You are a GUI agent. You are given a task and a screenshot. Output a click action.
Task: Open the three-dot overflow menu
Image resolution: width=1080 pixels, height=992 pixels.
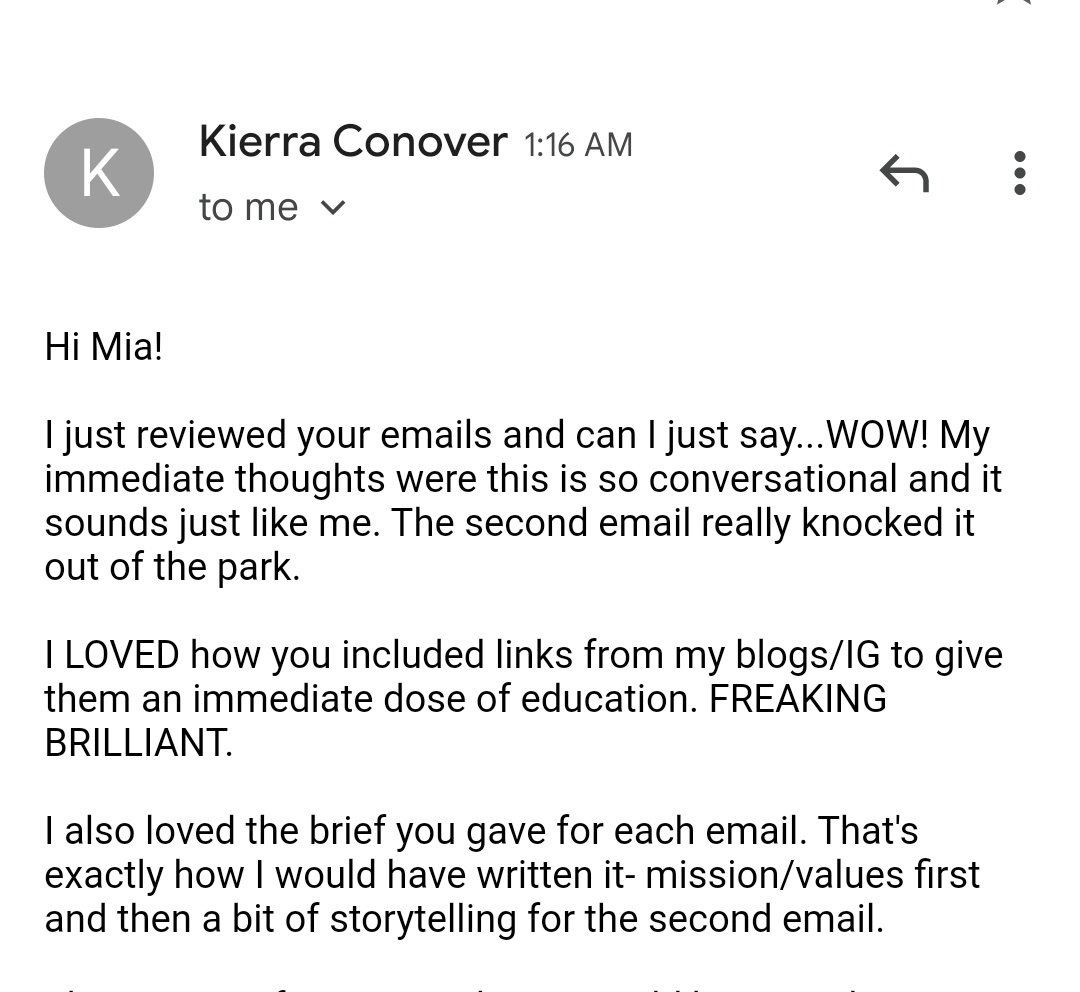tap(1020, 172)
